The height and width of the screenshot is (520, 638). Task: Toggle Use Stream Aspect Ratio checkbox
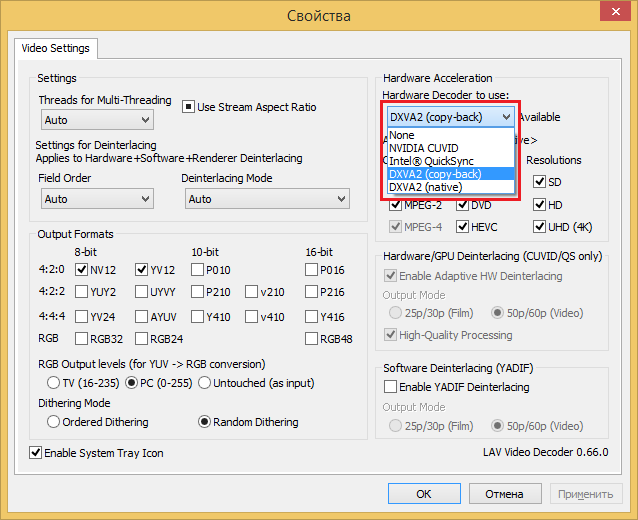pyautogui.click(x=188, y=107)
